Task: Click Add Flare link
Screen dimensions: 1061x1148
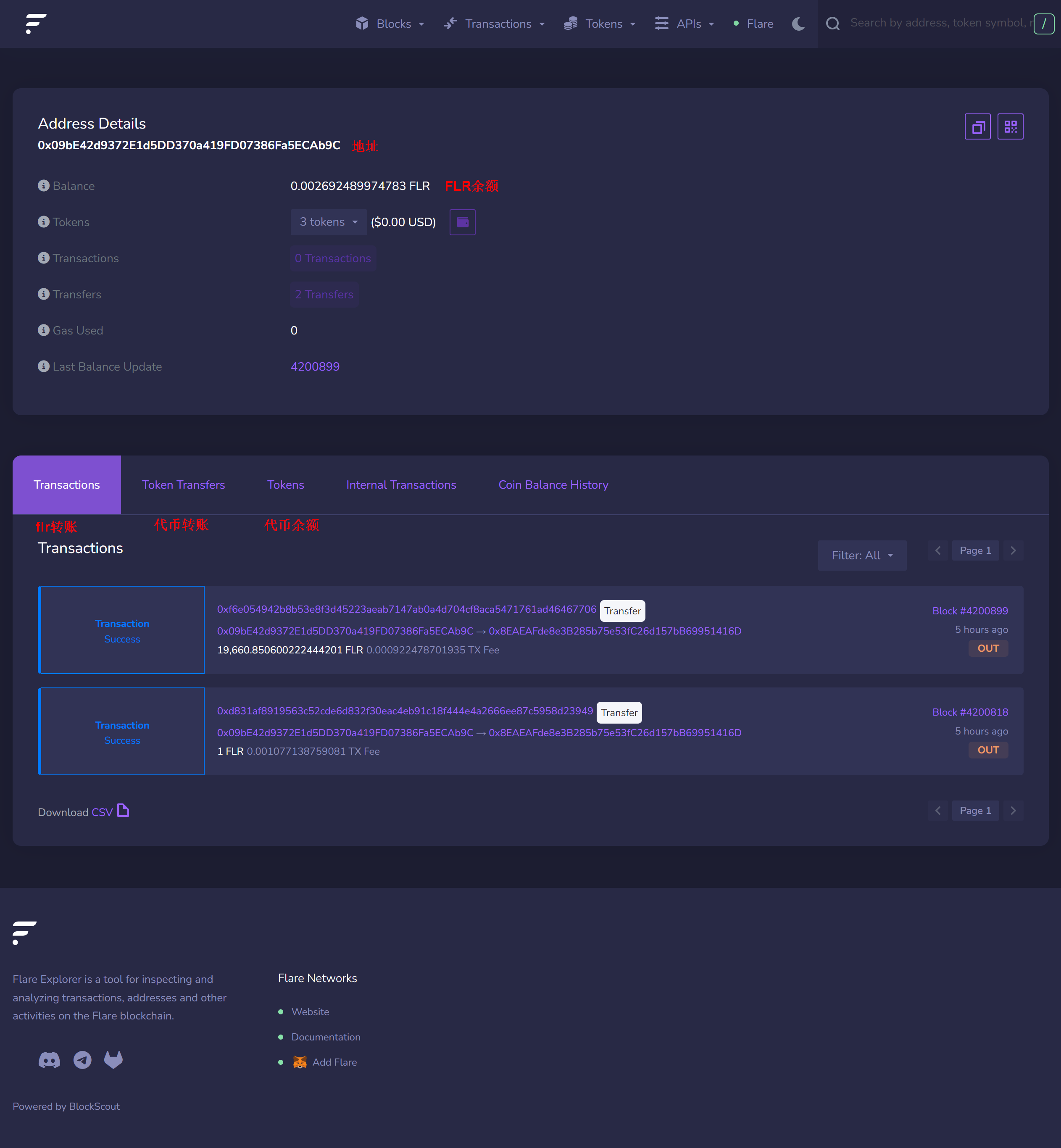Action: click(x=335, y=1062)
